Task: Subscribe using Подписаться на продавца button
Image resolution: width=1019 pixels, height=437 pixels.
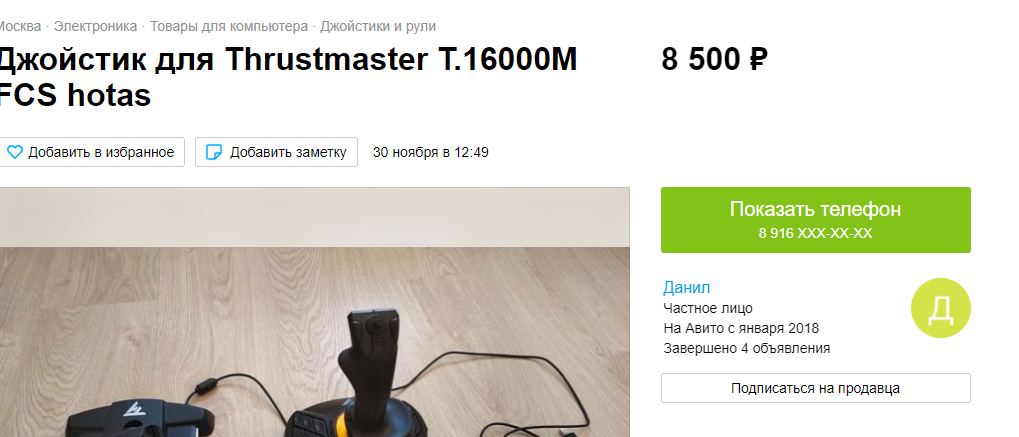Action: click(816, 388)
